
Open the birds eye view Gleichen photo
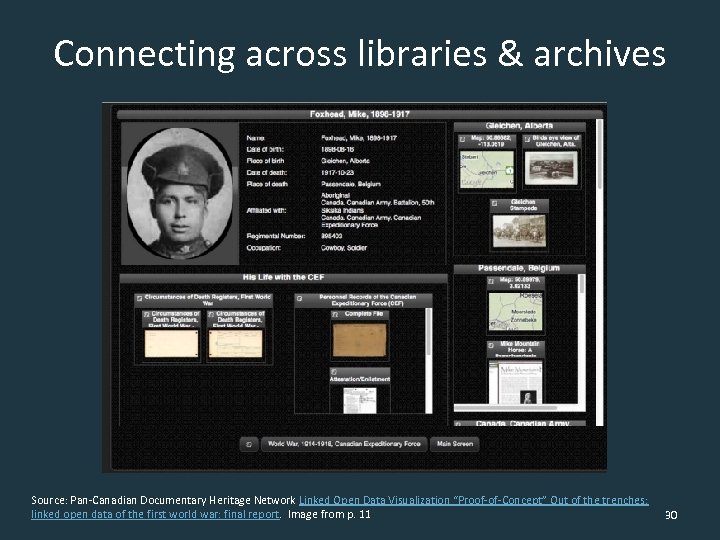tap(551, 168)
